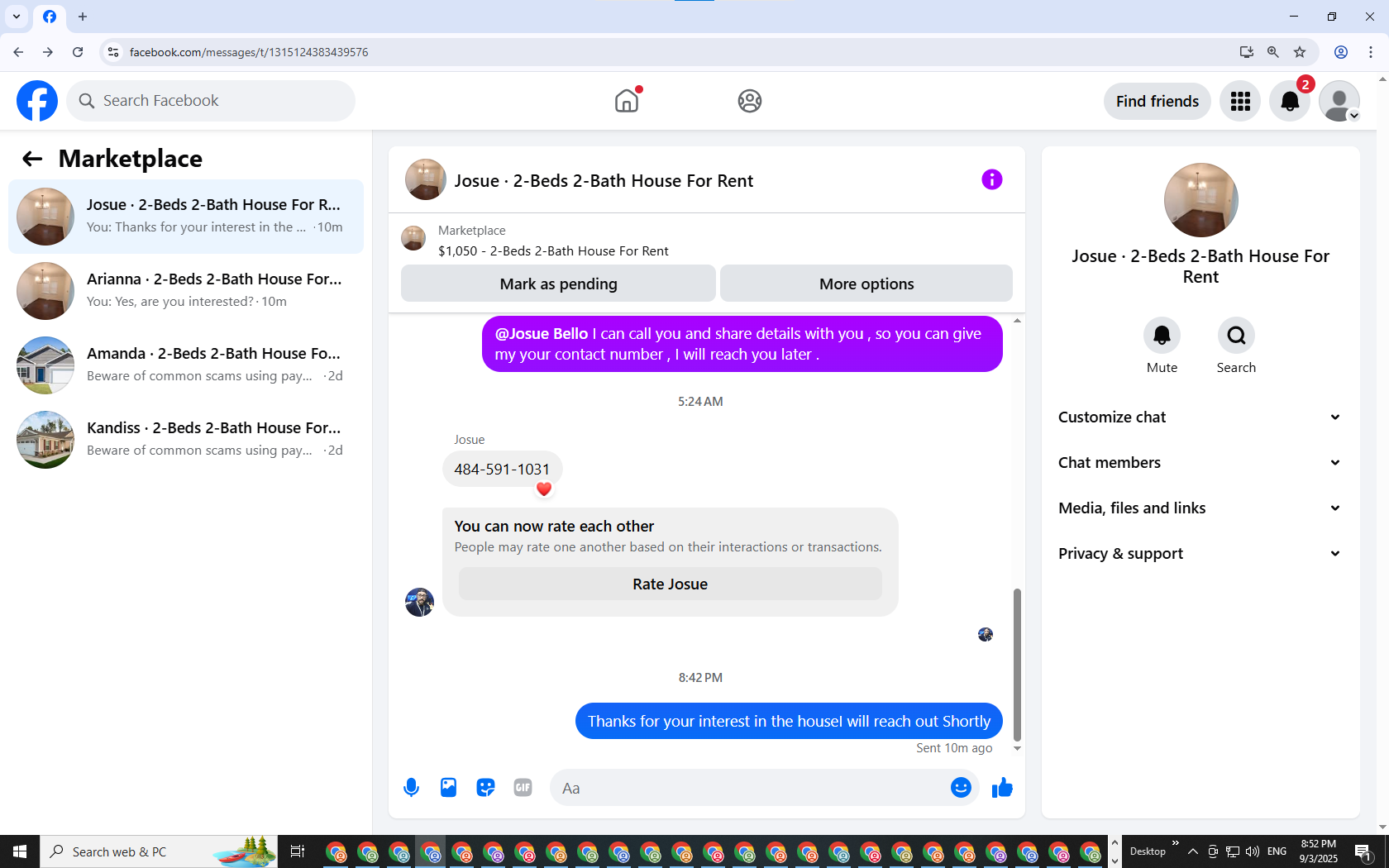Bookmark this page with the star
Screen dimensions: 1389x868
pos(1300,52)
